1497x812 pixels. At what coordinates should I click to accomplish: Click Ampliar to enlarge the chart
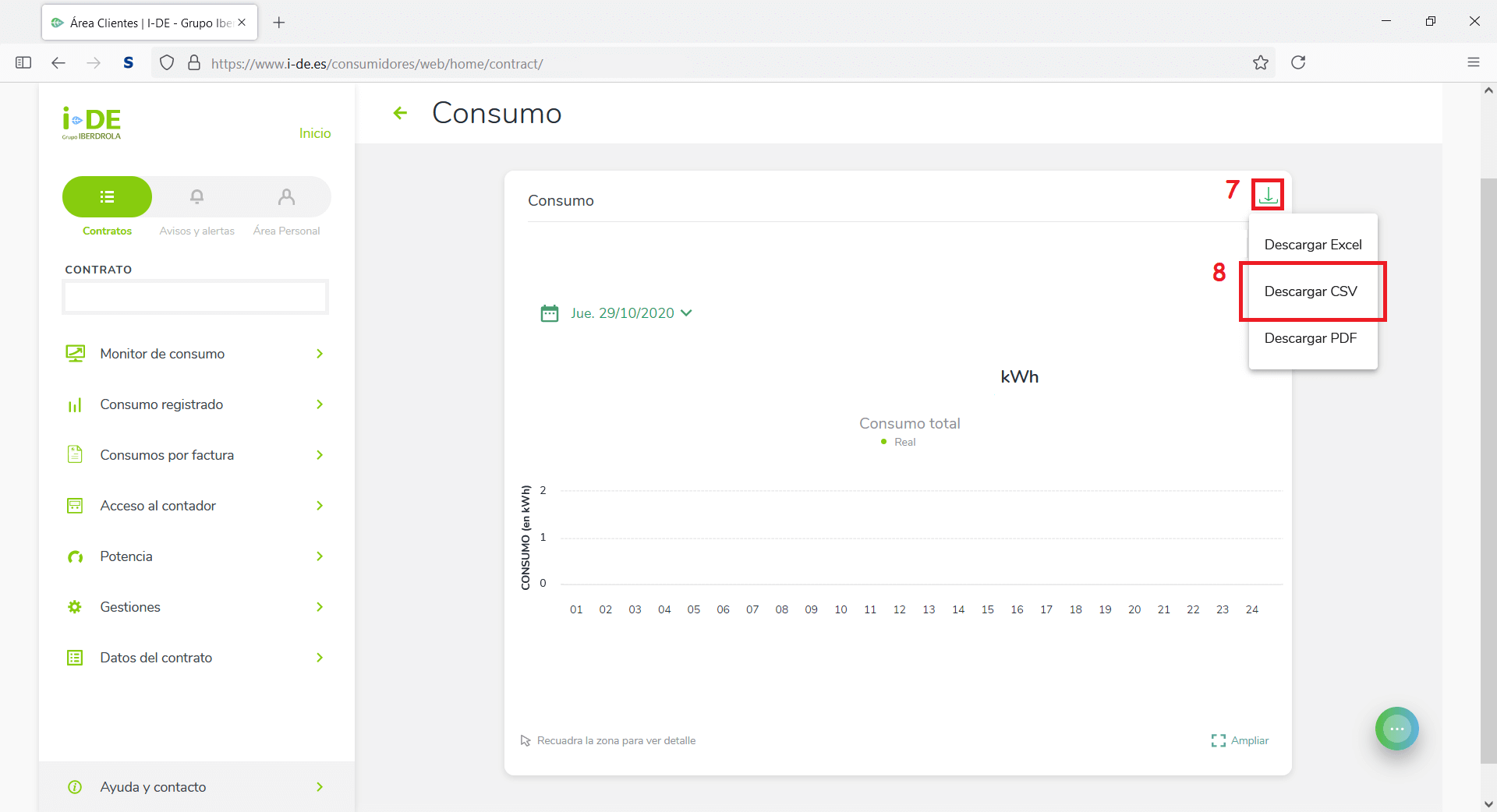pyautogui.click(x=1240, y=740)
